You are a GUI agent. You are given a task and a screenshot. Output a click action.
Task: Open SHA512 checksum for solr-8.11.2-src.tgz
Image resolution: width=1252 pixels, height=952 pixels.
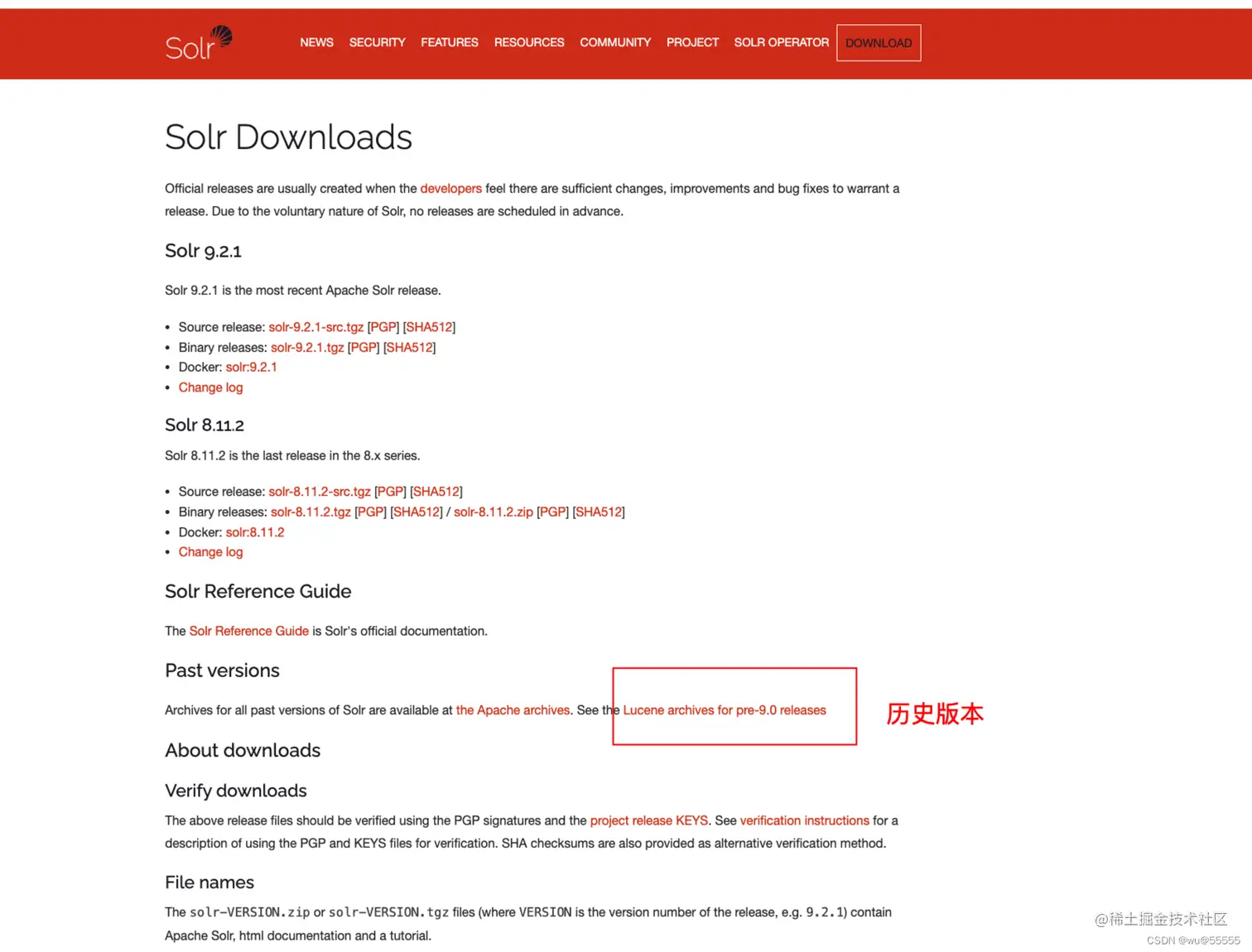436,492
